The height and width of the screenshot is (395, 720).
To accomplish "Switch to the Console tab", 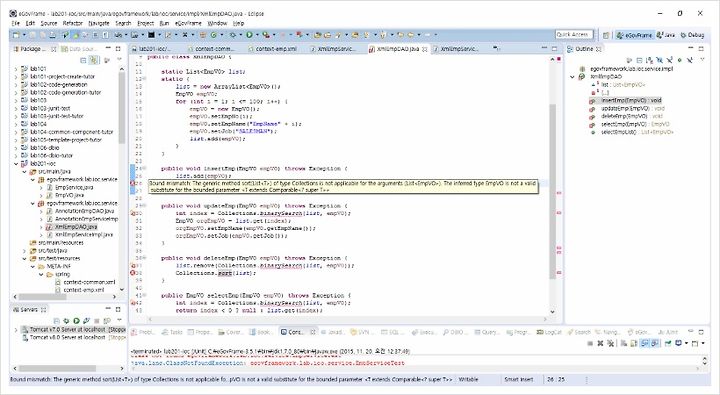I will coord(295,332).
